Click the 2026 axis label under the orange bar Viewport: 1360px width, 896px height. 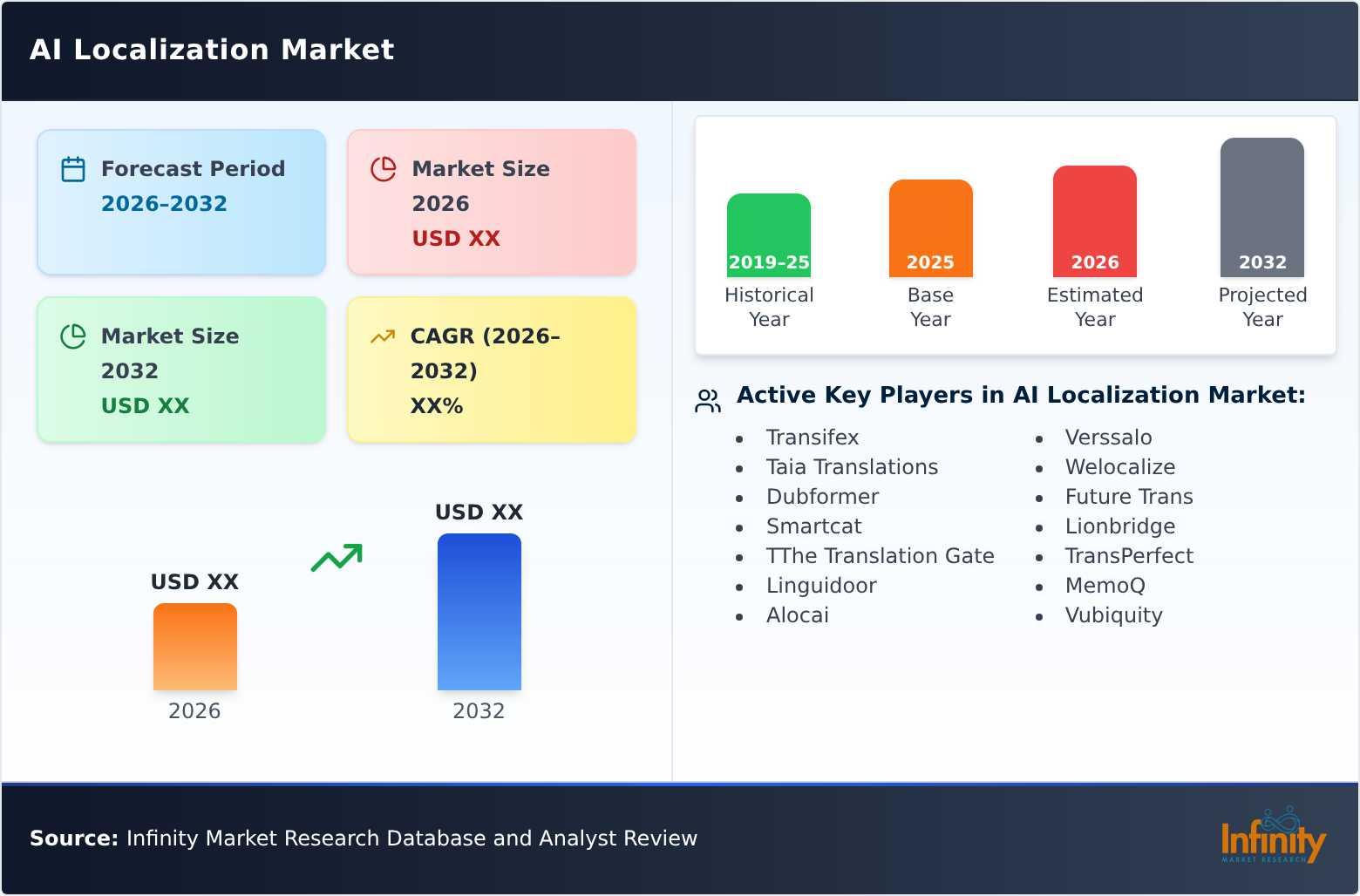coord(194,711)
